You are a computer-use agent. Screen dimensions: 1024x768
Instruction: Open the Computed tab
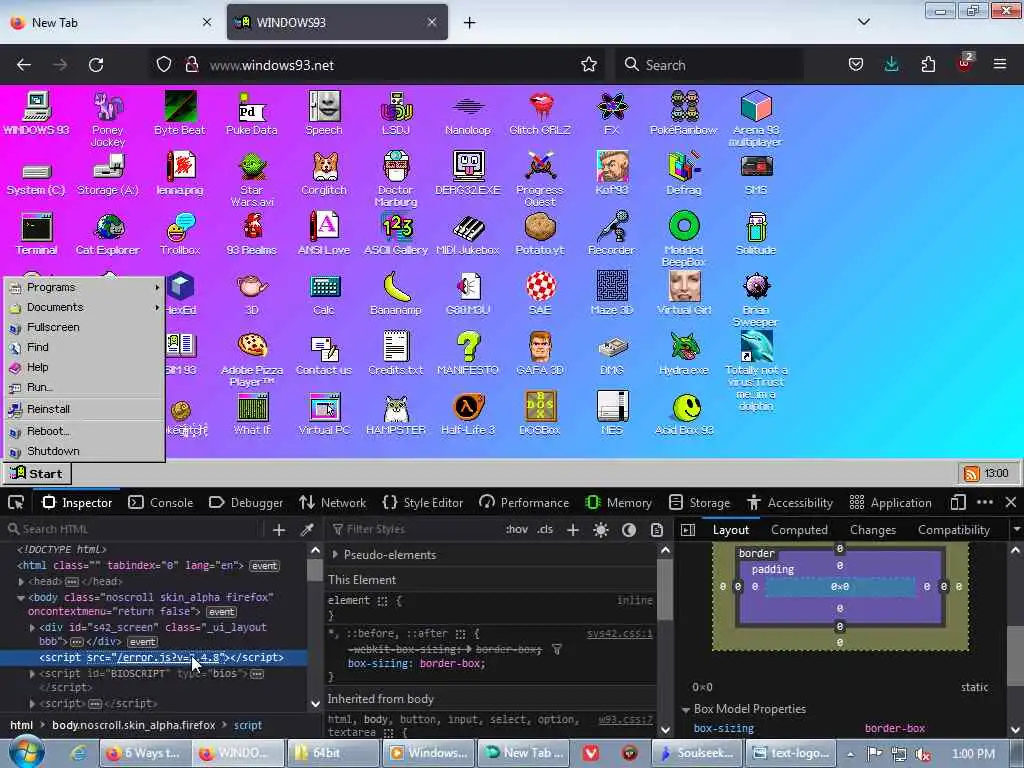point(799,530)
